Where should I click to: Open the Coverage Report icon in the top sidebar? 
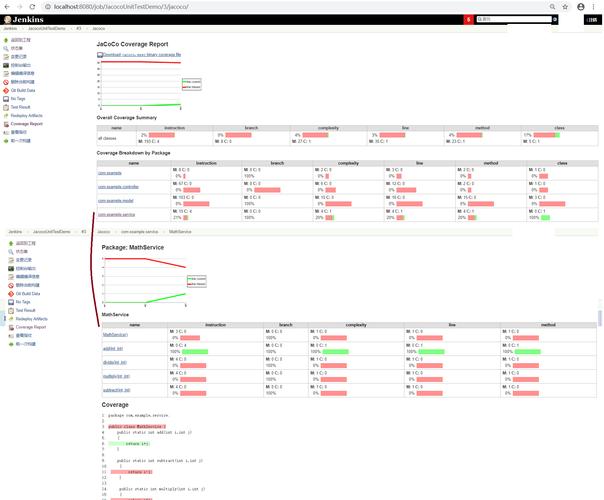6,124
